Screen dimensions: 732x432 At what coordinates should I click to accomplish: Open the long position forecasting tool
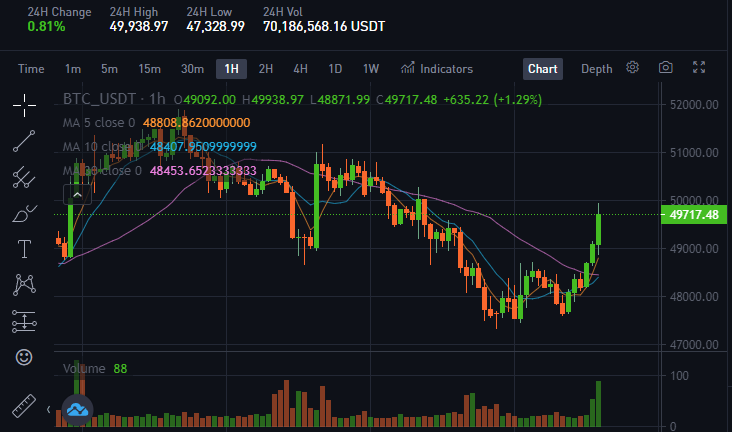pyautogui.click(x=24, y=321)
